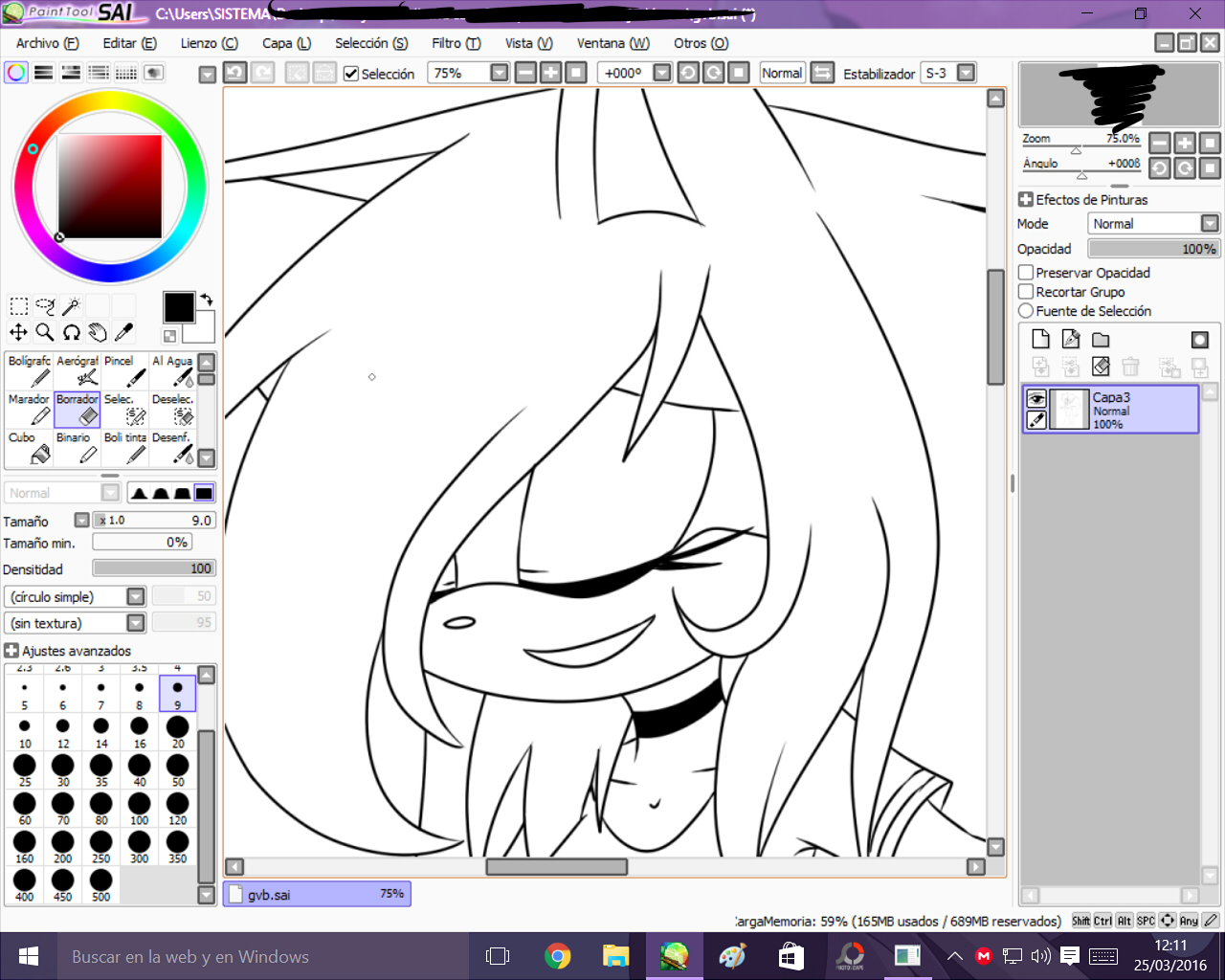Select the rectangular selection tool
Screen dimensions: 1225x980
point(18,306)
